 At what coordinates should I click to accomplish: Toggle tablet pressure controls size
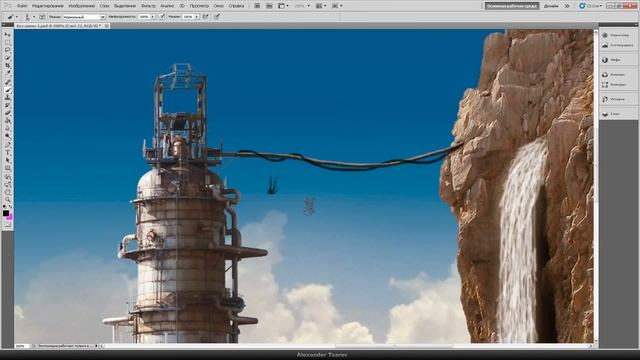point(217,17)
